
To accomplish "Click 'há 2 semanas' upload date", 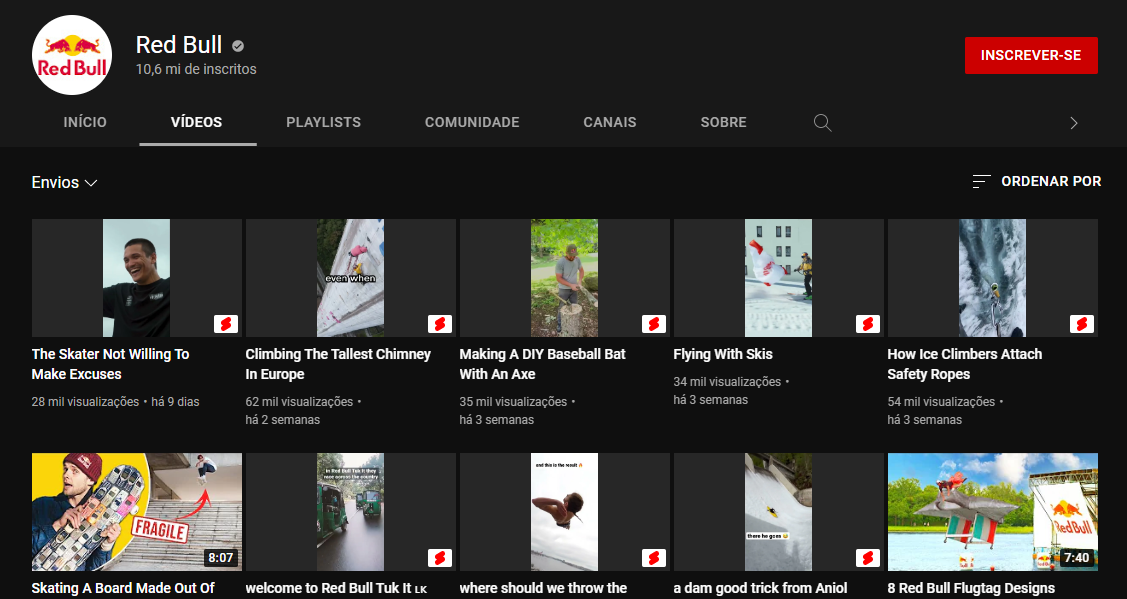I will 282,420.
